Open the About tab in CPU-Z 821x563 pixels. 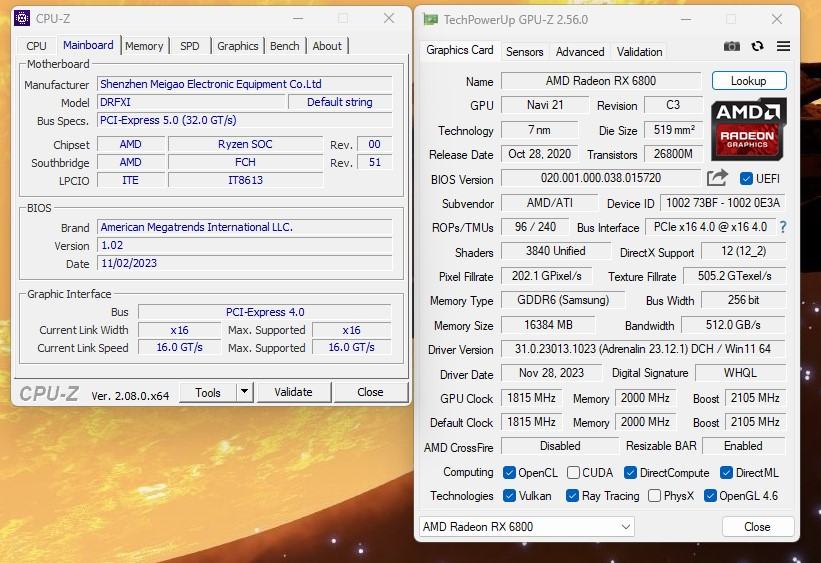tap(327, 46)
